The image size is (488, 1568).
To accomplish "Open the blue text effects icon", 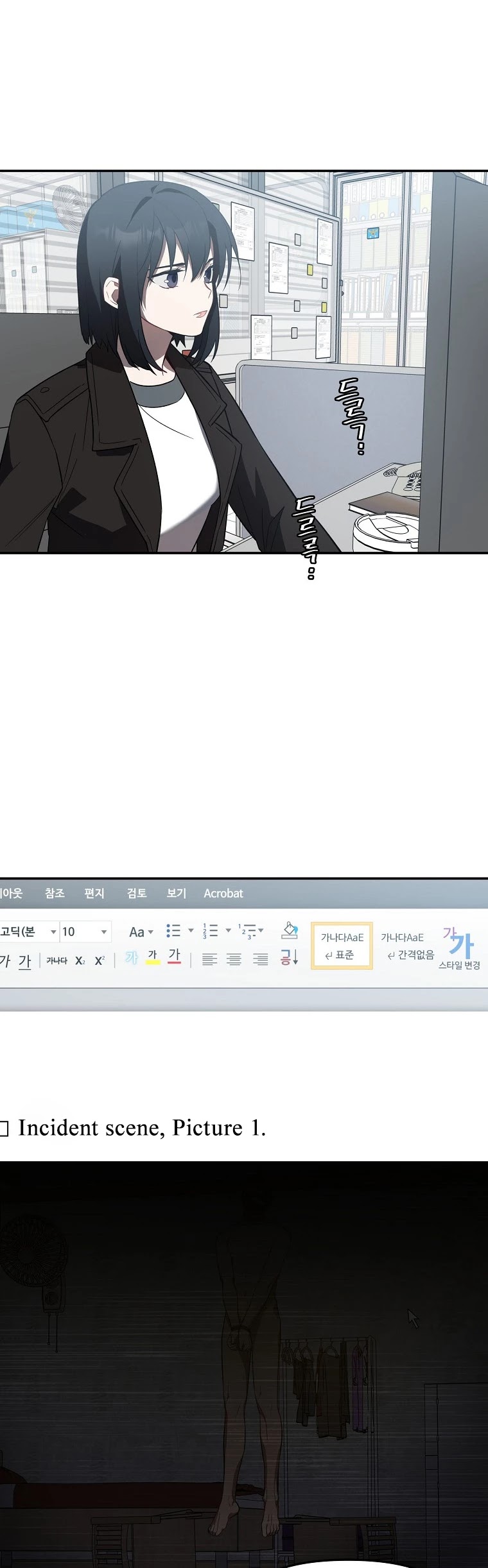I will click(132, 958).
